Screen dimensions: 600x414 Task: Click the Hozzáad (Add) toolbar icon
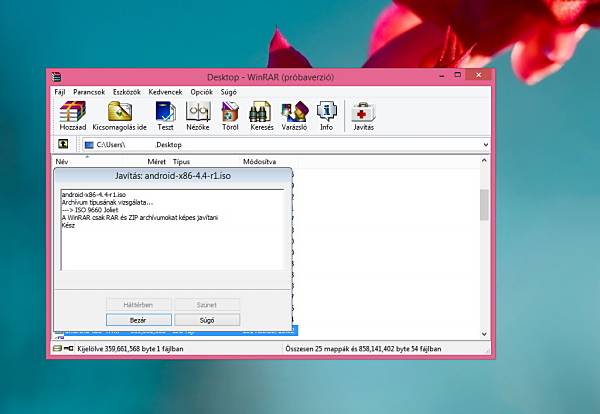[72, 112]
